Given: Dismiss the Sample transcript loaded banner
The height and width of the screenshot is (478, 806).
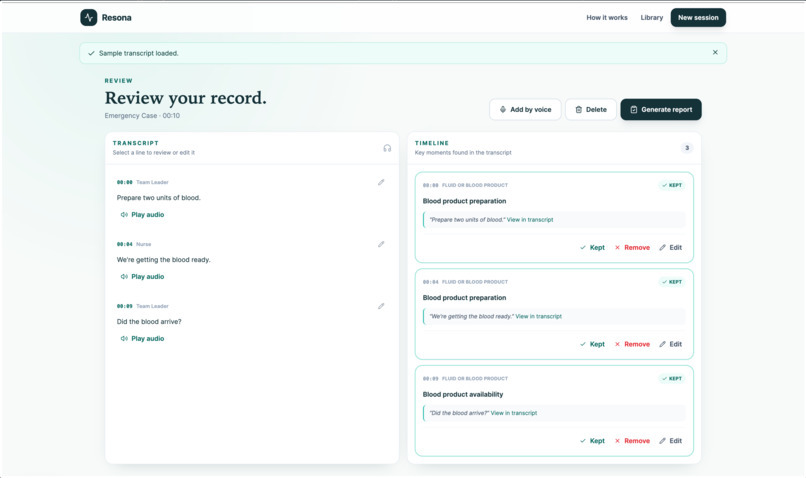Looking at the screenshot, I should point(715,52).
